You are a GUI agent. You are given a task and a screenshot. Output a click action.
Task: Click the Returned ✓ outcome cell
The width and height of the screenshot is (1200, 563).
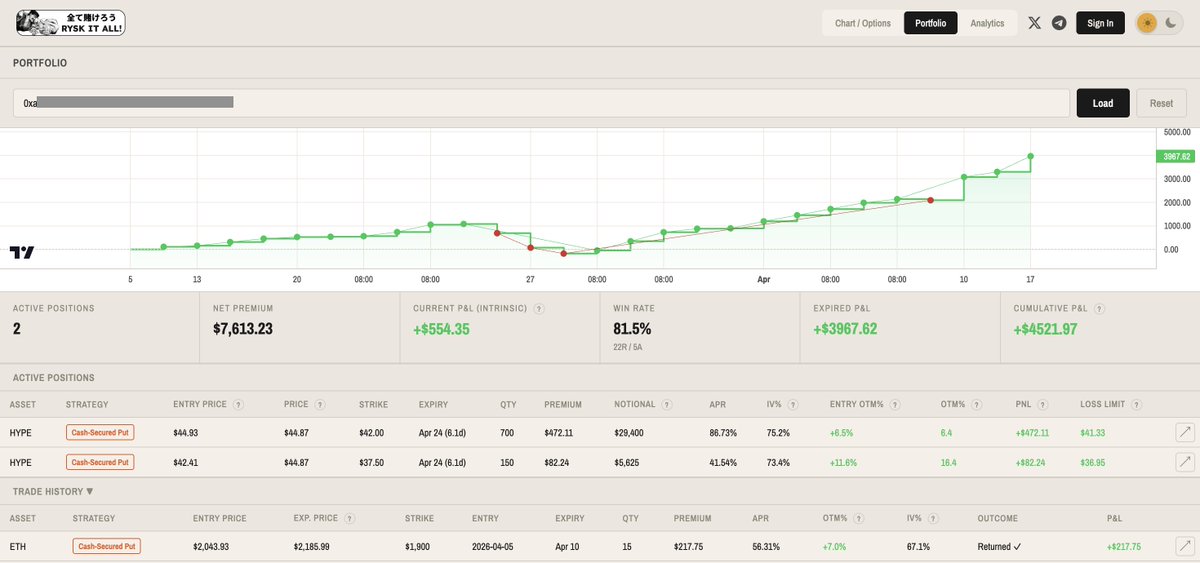pos(999,547)
